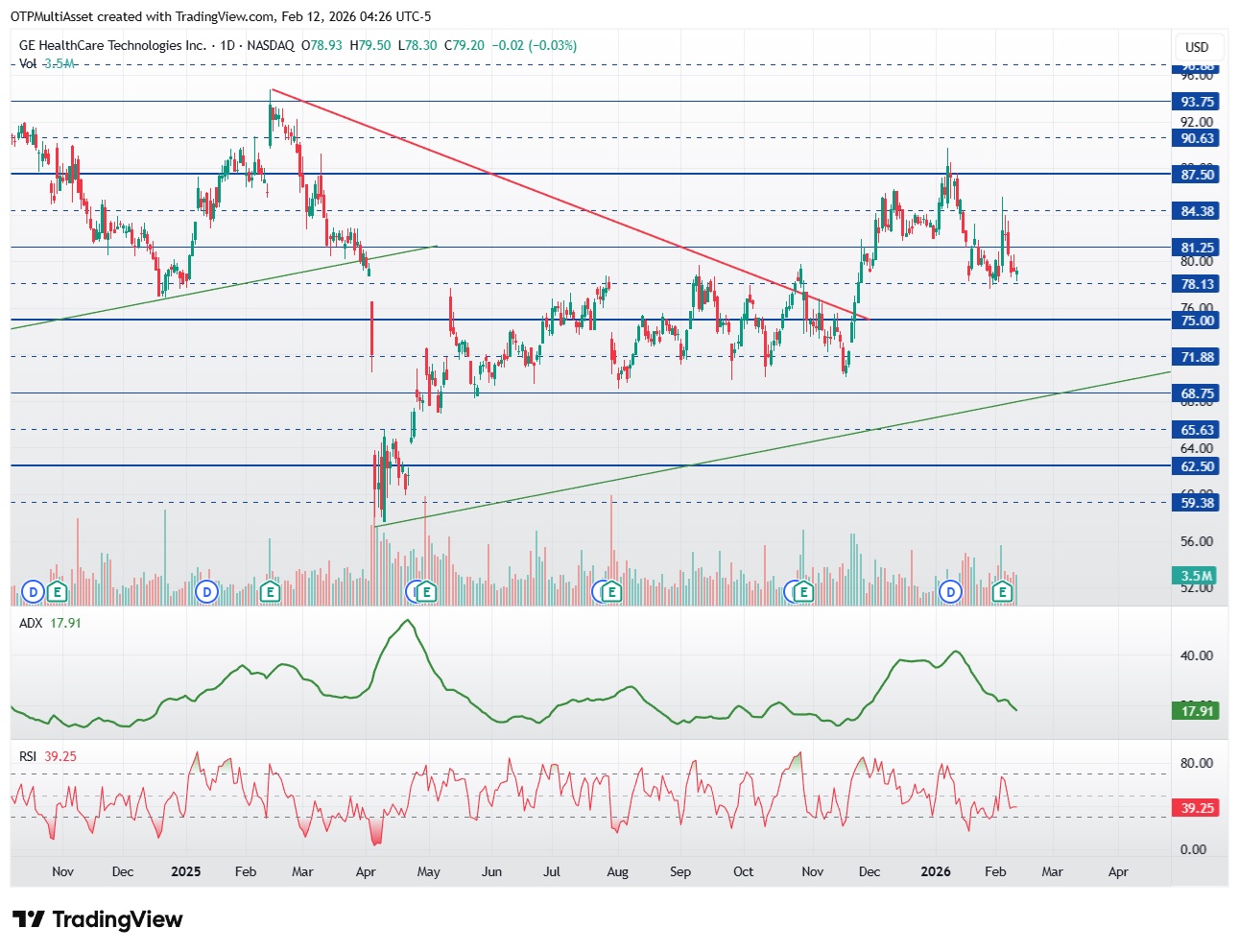The height and width of the screenshot is (952, 1239).
Task: Click 40.00 on the ADX axis
Action: [1197, 655]
